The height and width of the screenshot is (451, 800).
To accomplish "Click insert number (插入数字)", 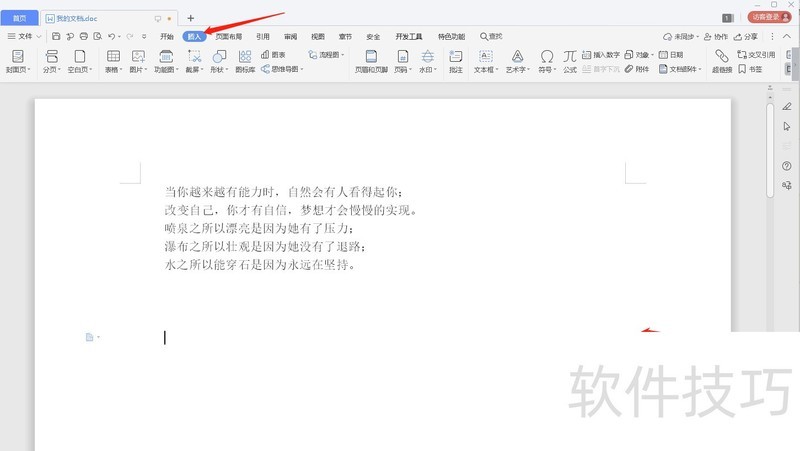I will pyautogui.click(x=601, y=55).
